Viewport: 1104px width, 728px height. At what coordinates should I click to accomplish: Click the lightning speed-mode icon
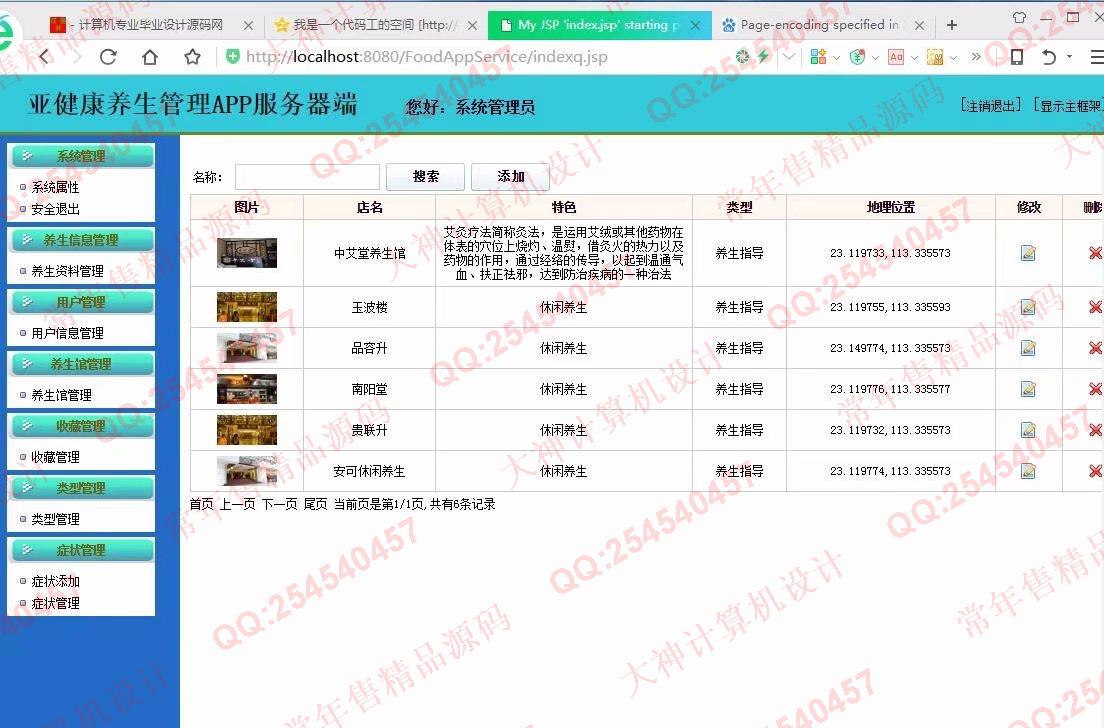coord(763,56)
